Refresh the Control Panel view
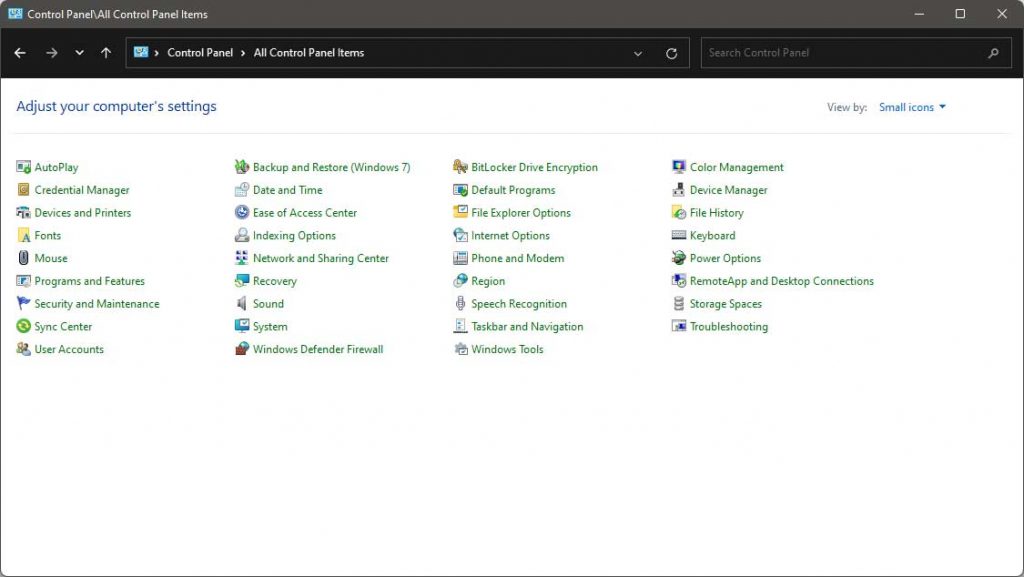This screenshot has height=577, width=1024. [671, 54]
